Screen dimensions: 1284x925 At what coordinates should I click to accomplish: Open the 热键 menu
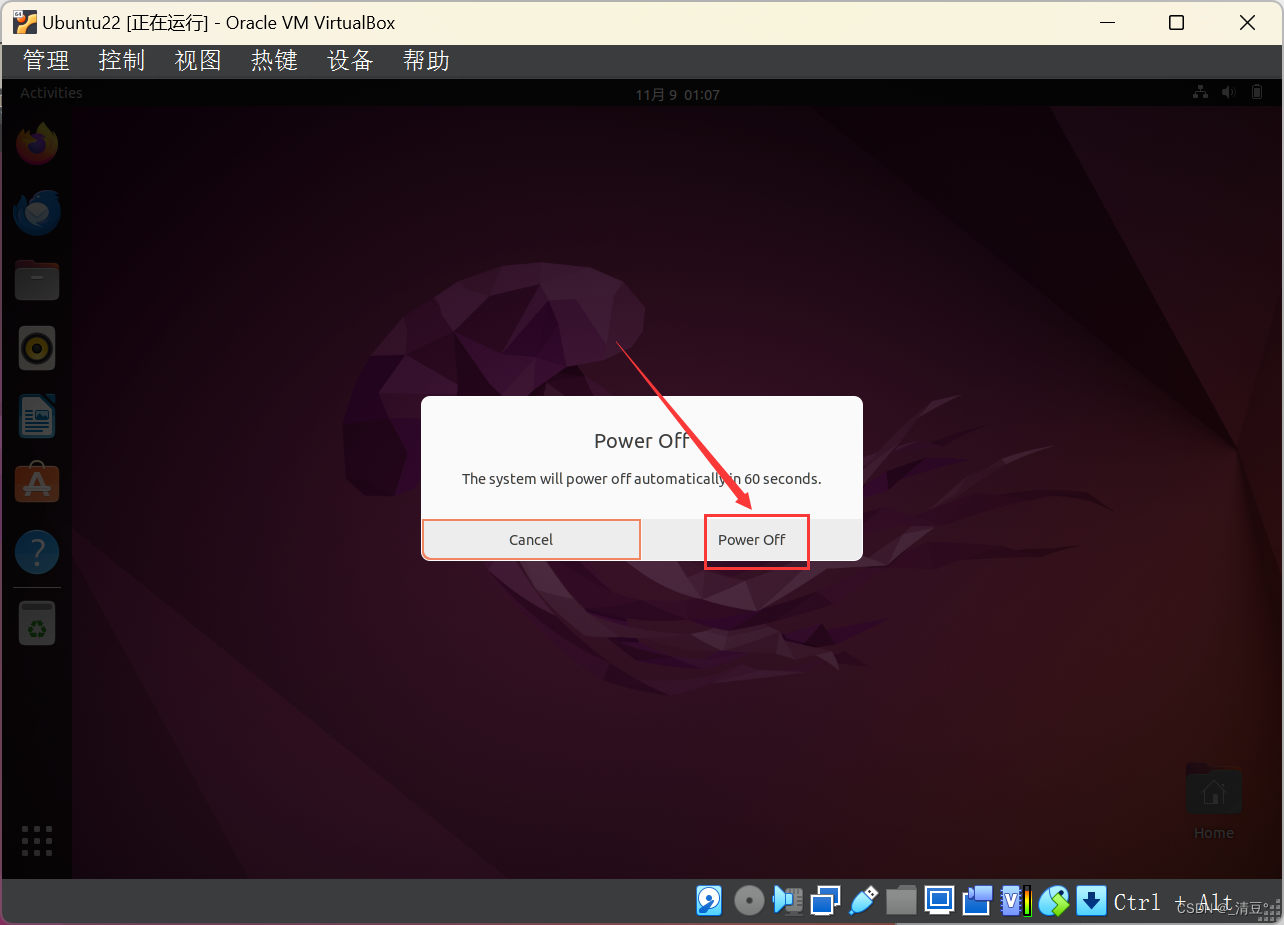pos(274,61)
